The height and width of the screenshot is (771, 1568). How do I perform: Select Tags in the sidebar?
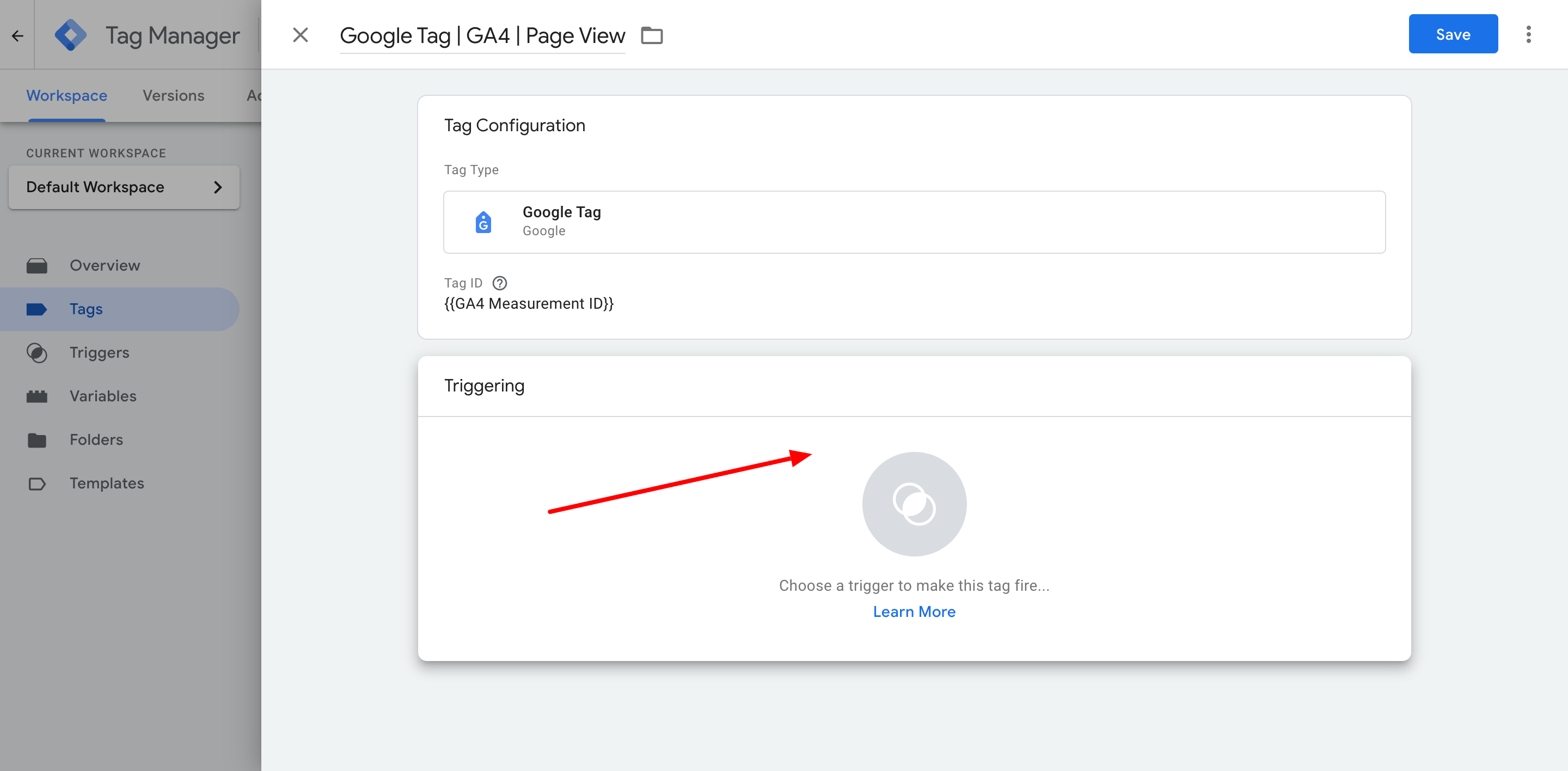tap(120, 309)
